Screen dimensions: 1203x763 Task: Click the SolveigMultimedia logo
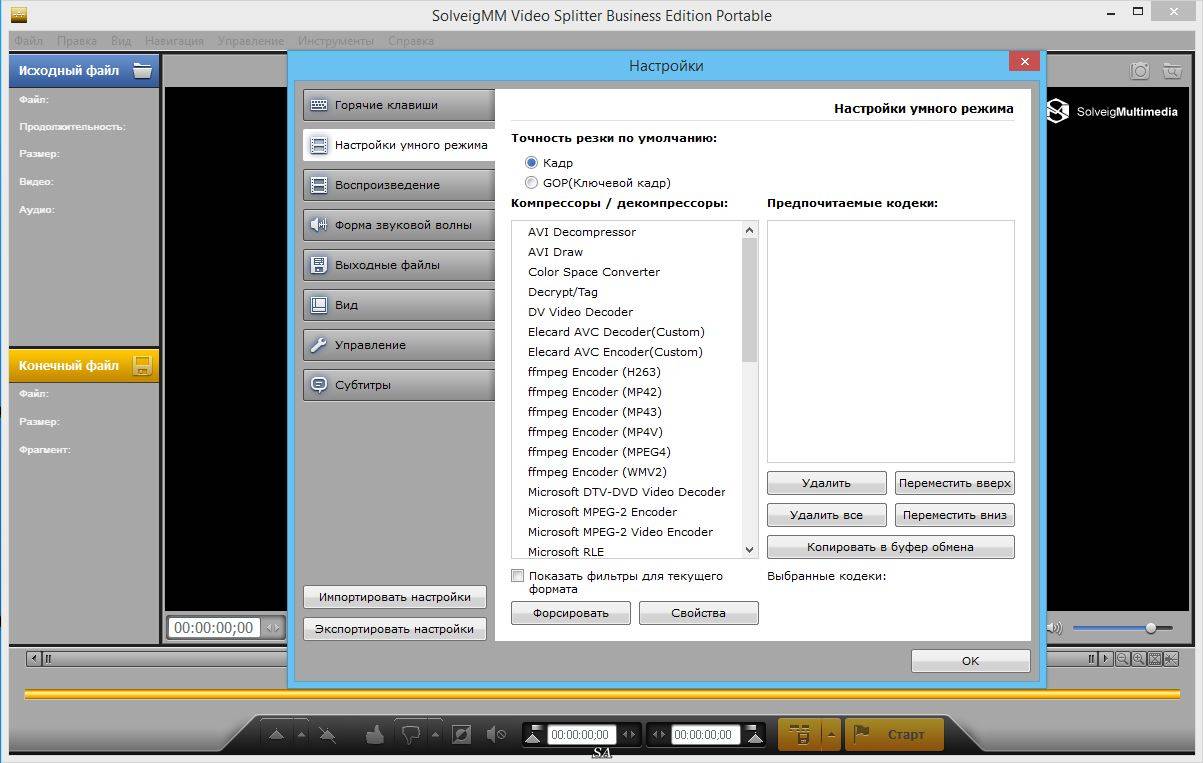tap(1113, 111)
